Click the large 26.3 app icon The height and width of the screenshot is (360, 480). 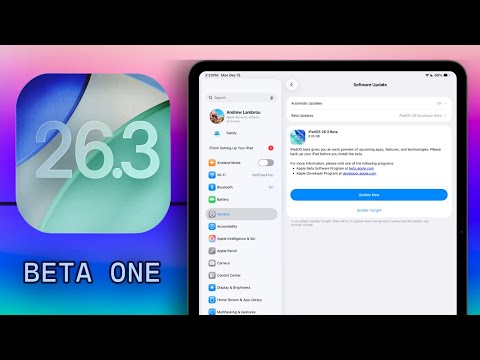tap(93, 153)
